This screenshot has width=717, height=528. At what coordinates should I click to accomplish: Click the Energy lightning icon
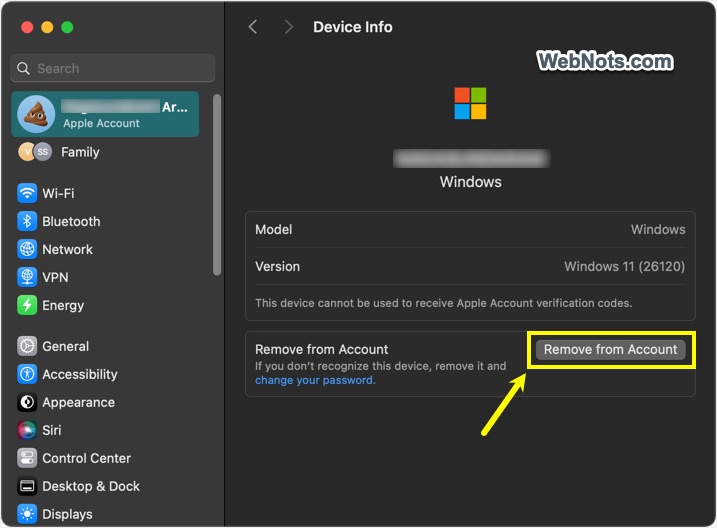coord(27,305)
